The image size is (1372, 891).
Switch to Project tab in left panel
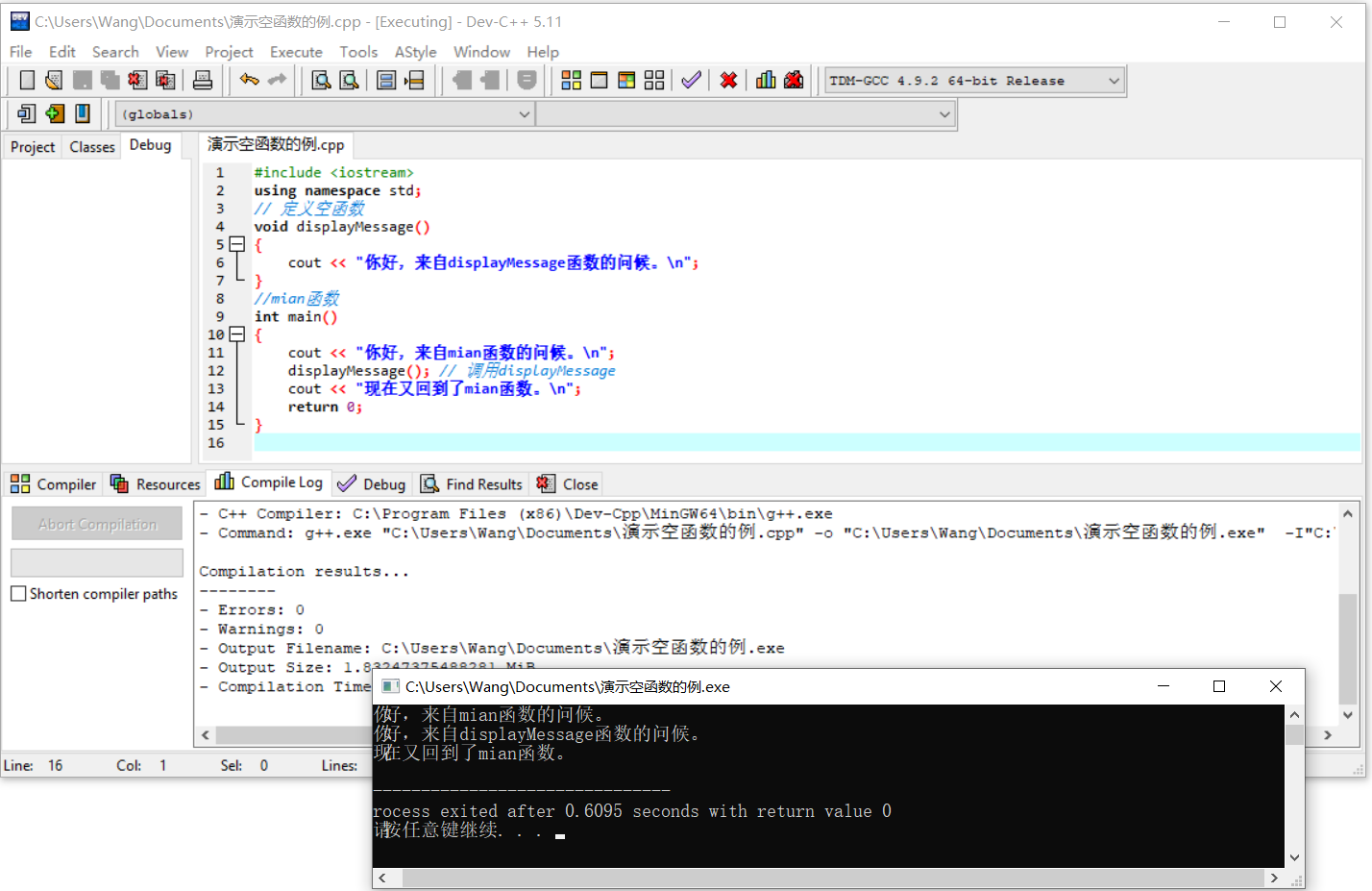tap(33, 147)
